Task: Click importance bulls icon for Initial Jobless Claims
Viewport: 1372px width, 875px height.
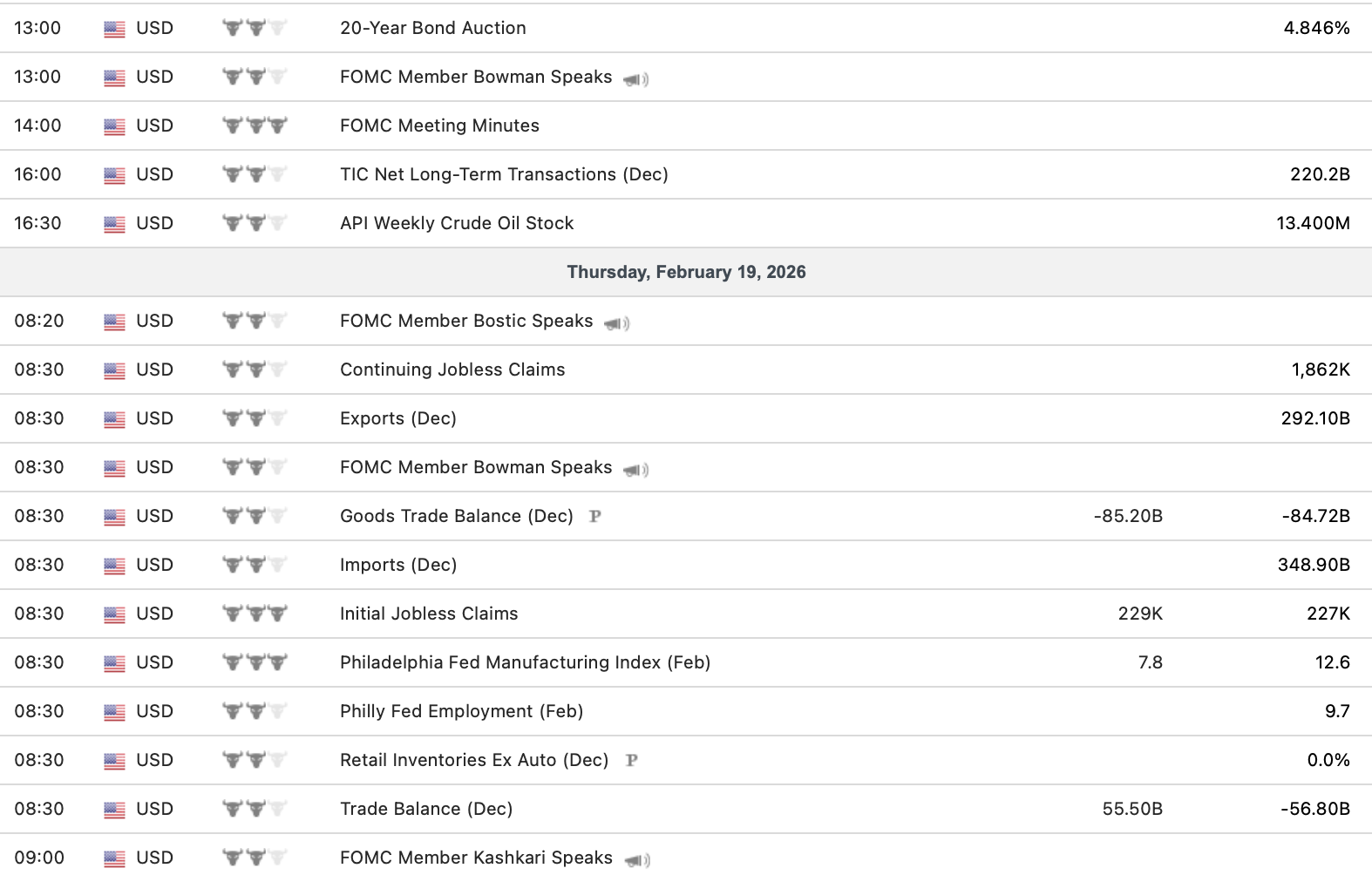Action: (255, 614)
